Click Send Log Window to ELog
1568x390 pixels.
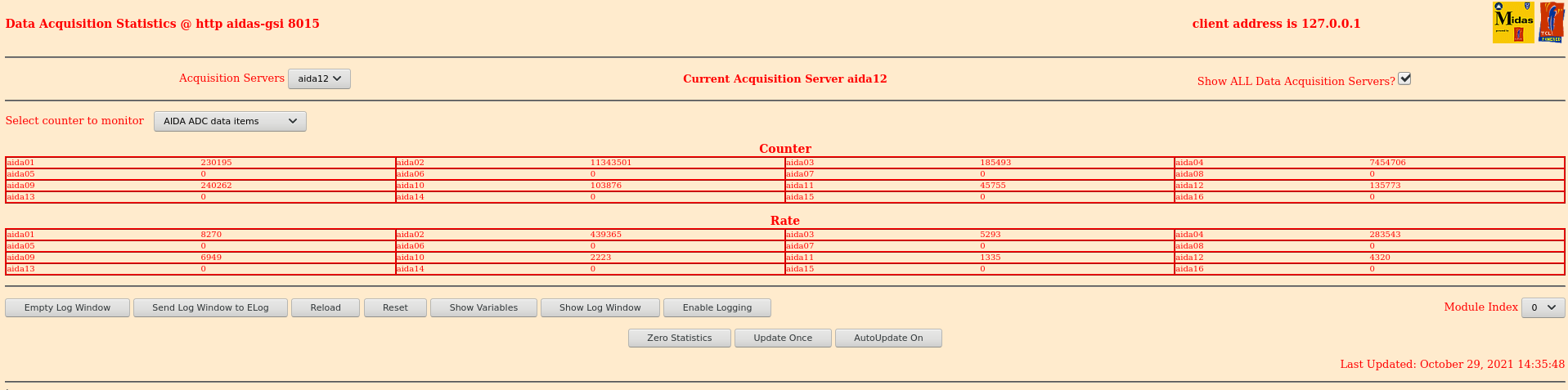[x=210, y=308]
